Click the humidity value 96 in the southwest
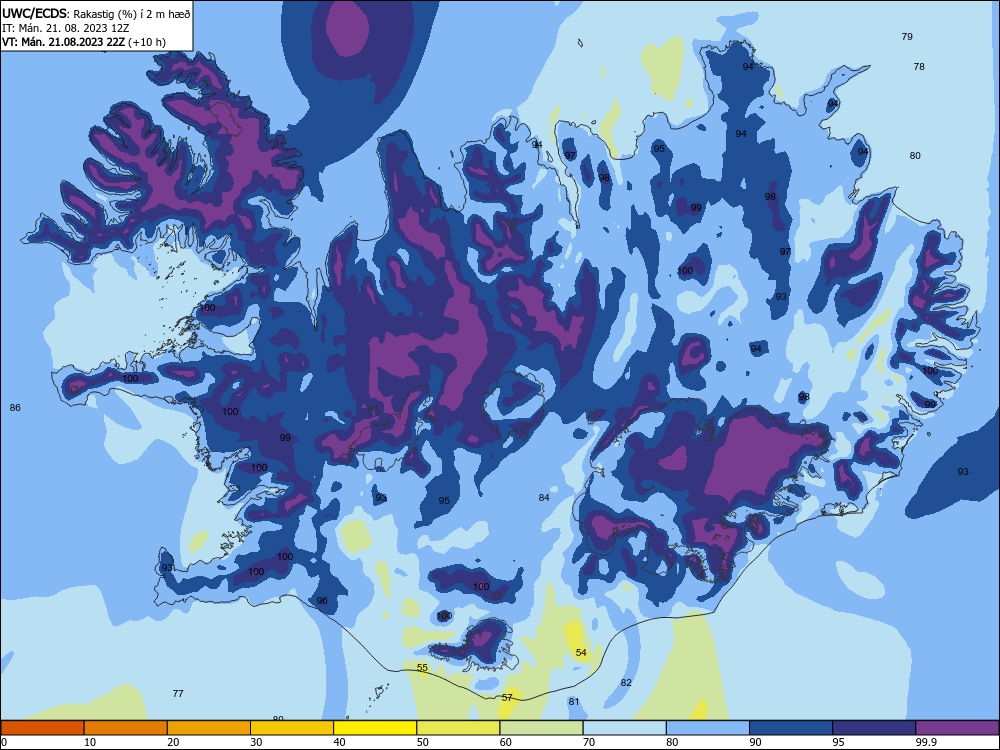Screen dimensions: 1000x750 (x=322, y=601)
